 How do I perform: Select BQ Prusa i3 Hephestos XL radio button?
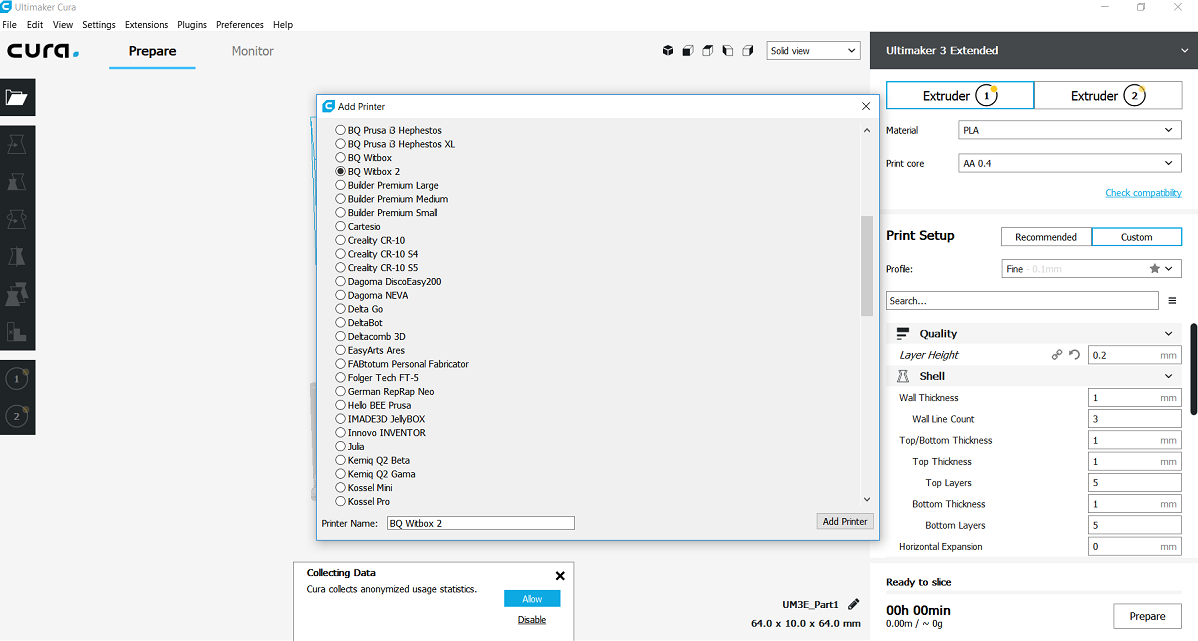click(340, 144)
